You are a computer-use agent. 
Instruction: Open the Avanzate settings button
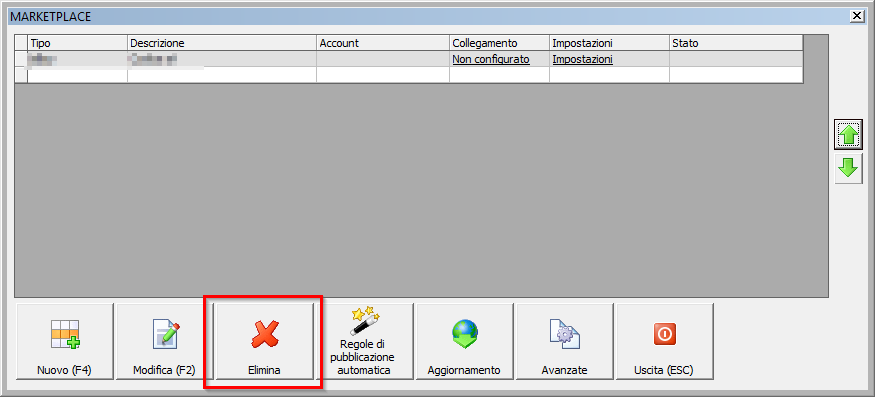(565, 341)
